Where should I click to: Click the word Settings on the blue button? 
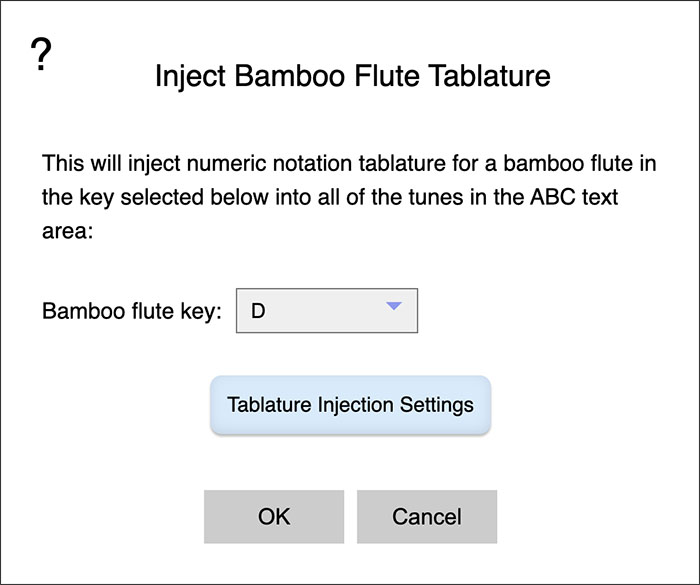[437, 405]
